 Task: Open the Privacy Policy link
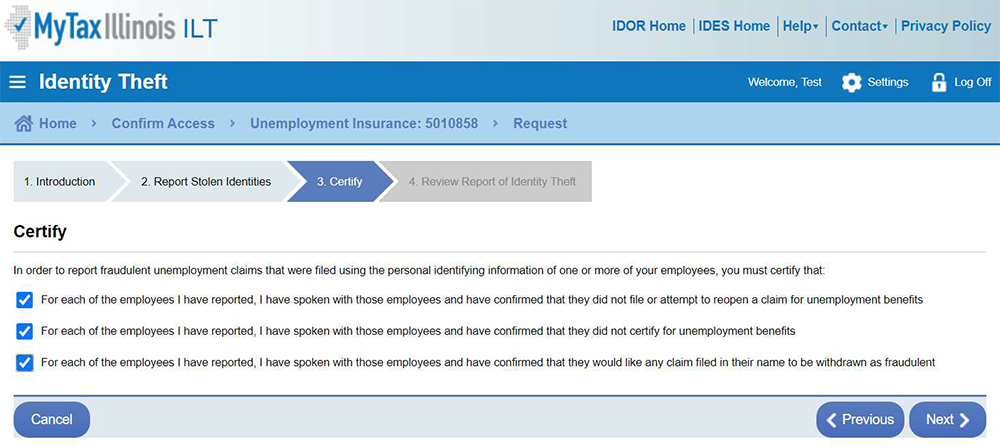[x=945, y=26]
